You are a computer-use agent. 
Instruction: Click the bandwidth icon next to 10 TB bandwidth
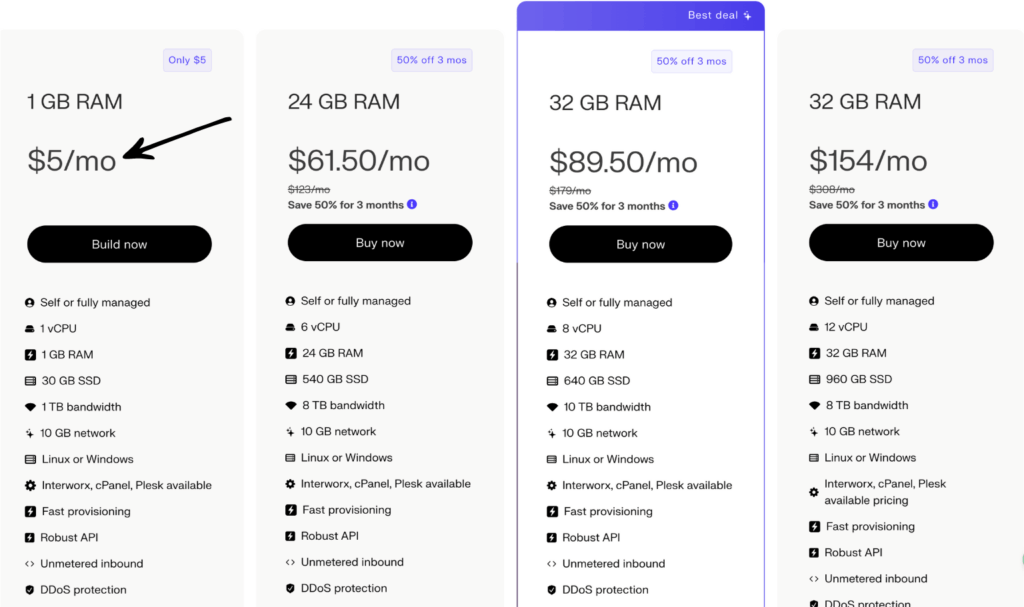(553, 406)
